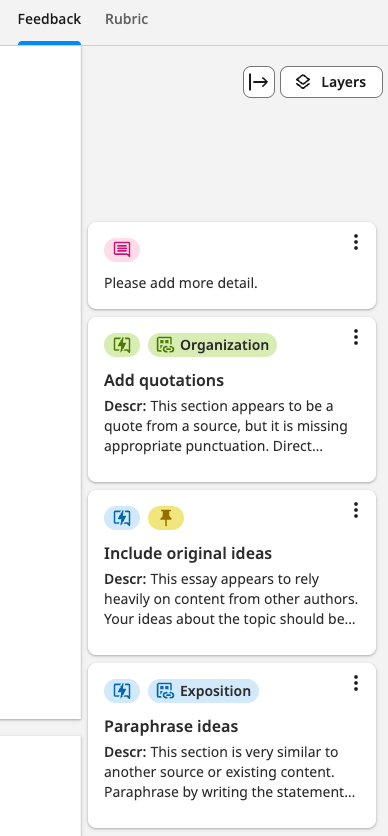Select the 'Please add more detail.' comment text
388x836 pixels.
(x=181, y=283)
